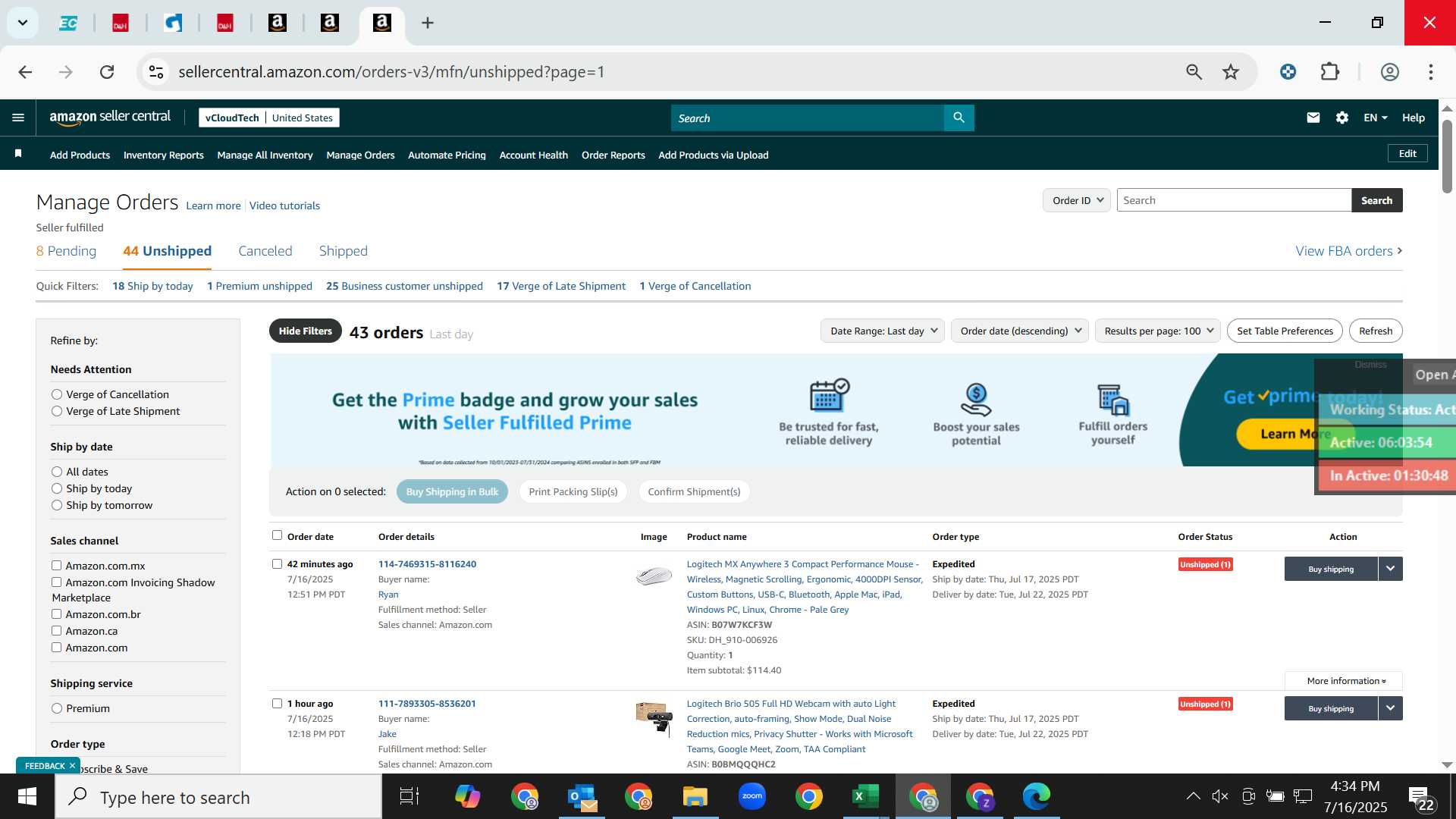The image size is (1456, 819).
Task: Click the Logitech MX mouse product thumbnail
Action: tap(654, 576)
